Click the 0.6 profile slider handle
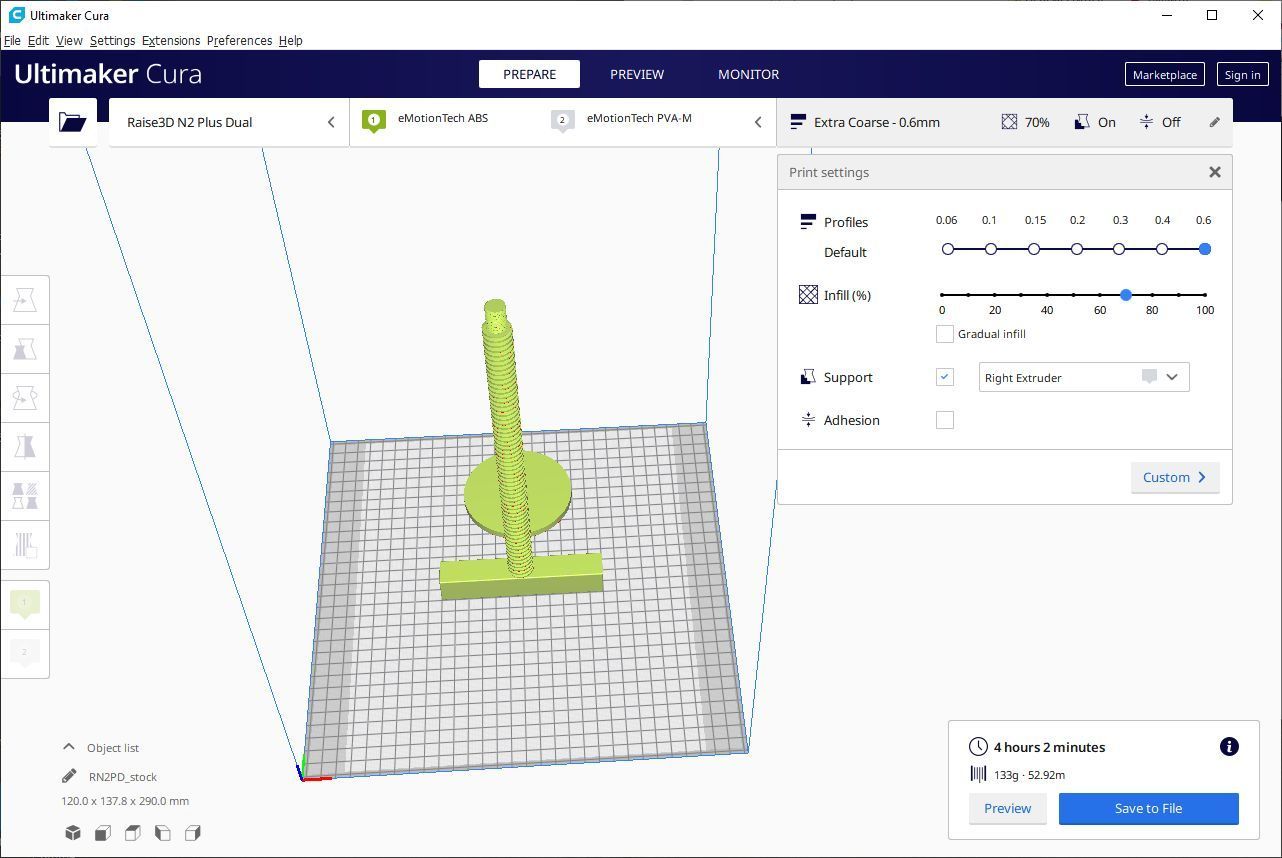The height and width of the screenshot is (858, 1282). [x=1205, y=249]
